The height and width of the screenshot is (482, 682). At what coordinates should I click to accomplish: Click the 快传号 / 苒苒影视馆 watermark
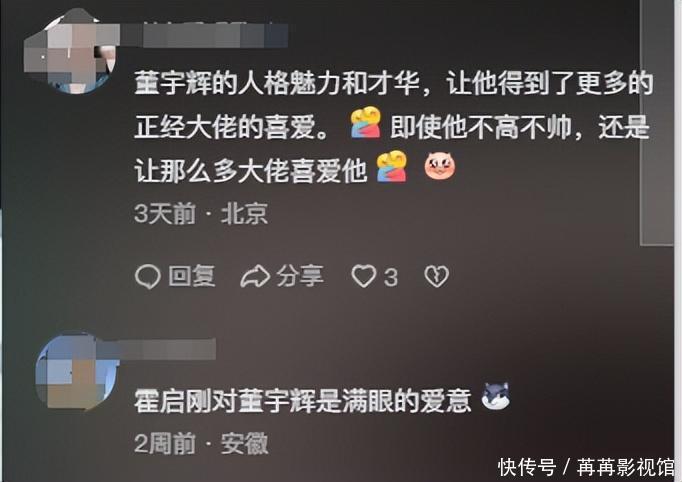coord(586,467)
